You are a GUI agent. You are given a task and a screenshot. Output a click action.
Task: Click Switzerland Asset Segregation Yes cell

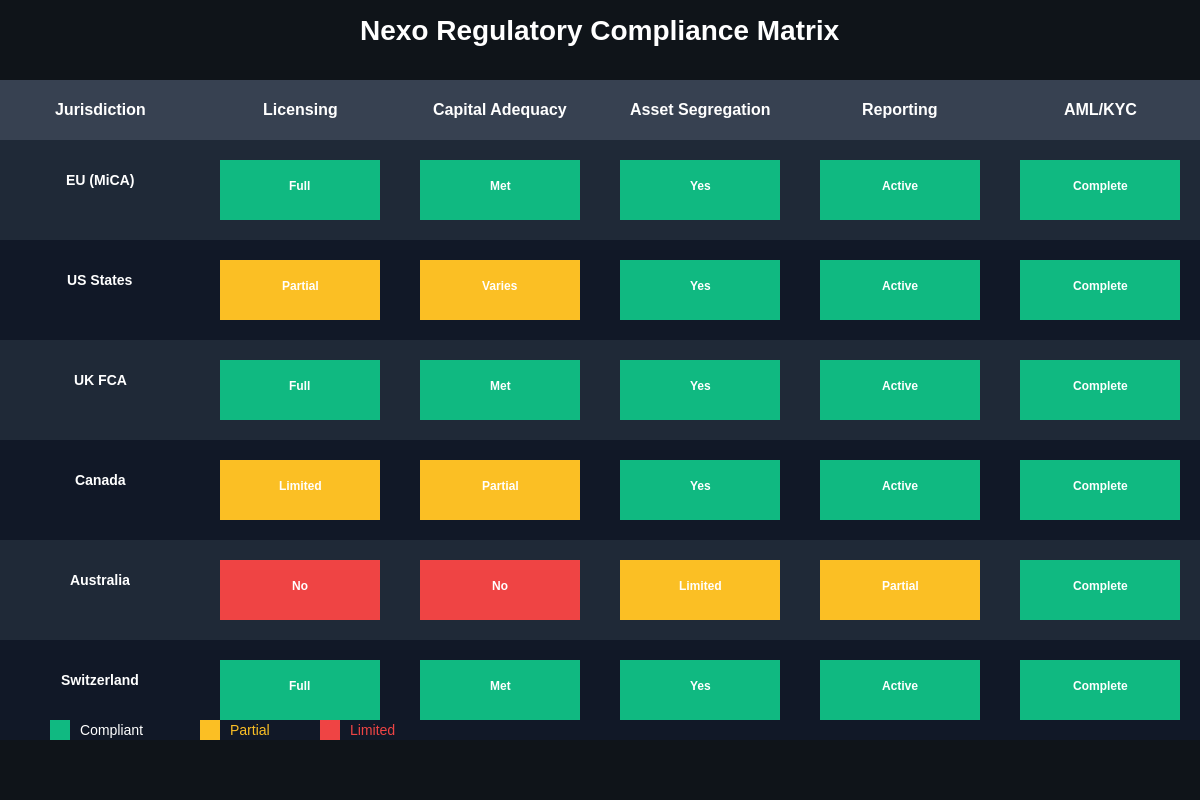click(700, 690)
